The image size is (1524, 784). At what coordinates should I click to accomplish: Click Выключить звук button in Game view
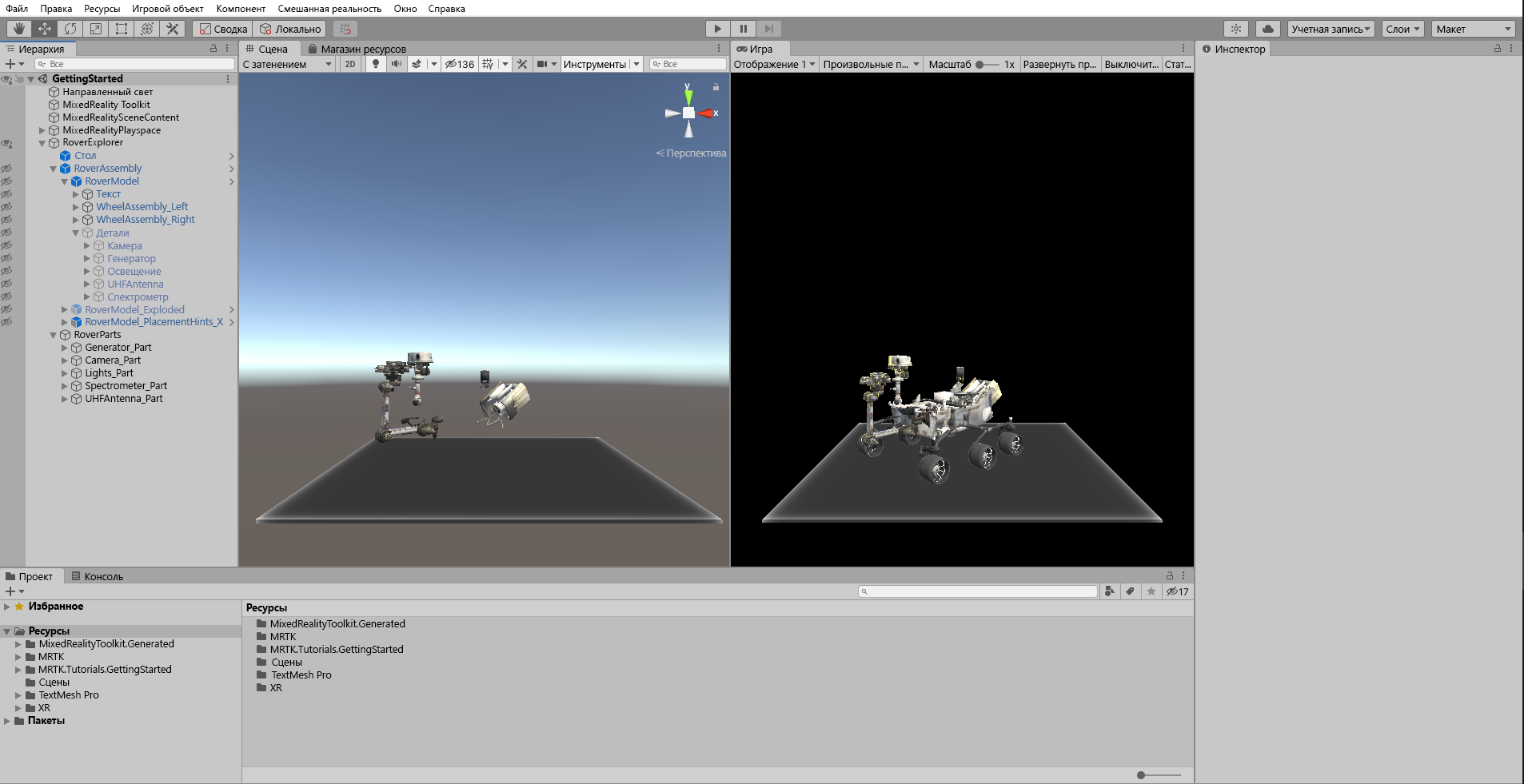[x=1131, y=64]
